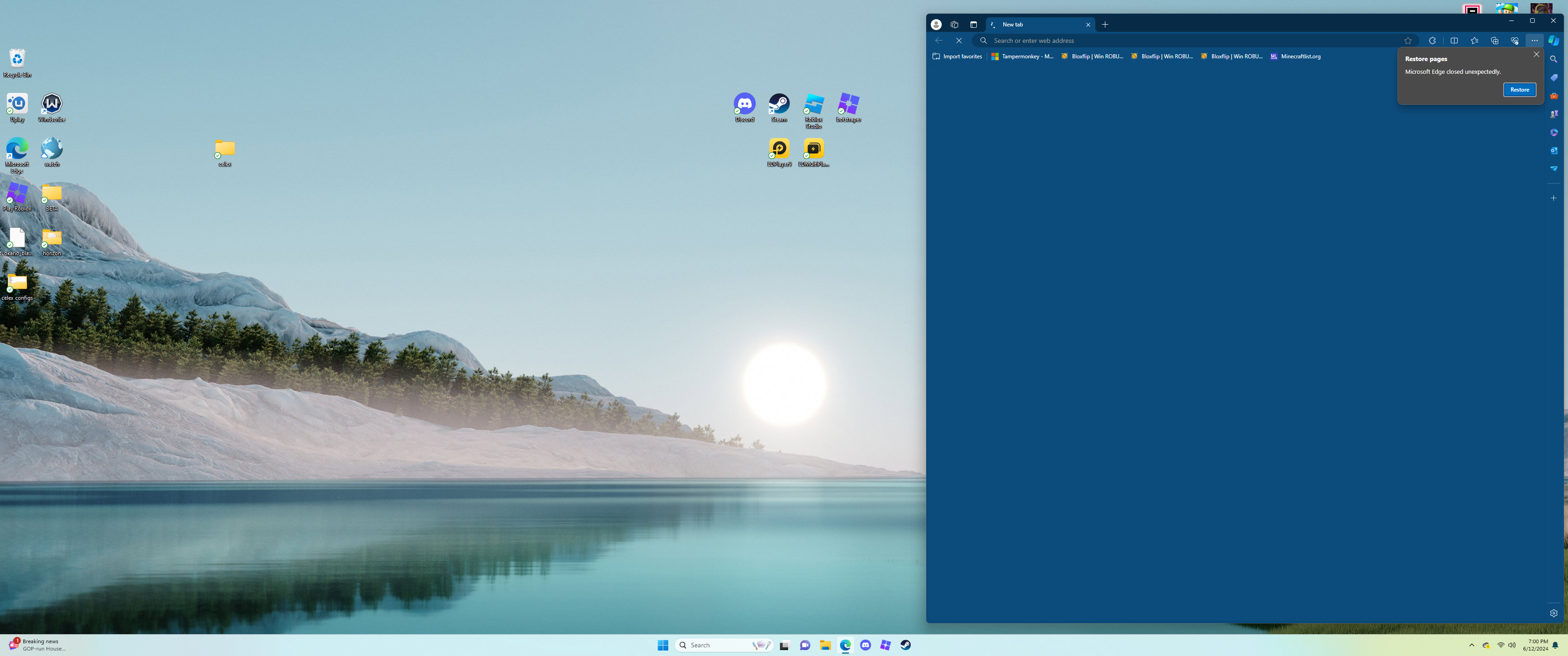Open the Games chess-piece sidebar icon
The image size is (1568, 656).
pyautogui.click(x=1554, y=114)
